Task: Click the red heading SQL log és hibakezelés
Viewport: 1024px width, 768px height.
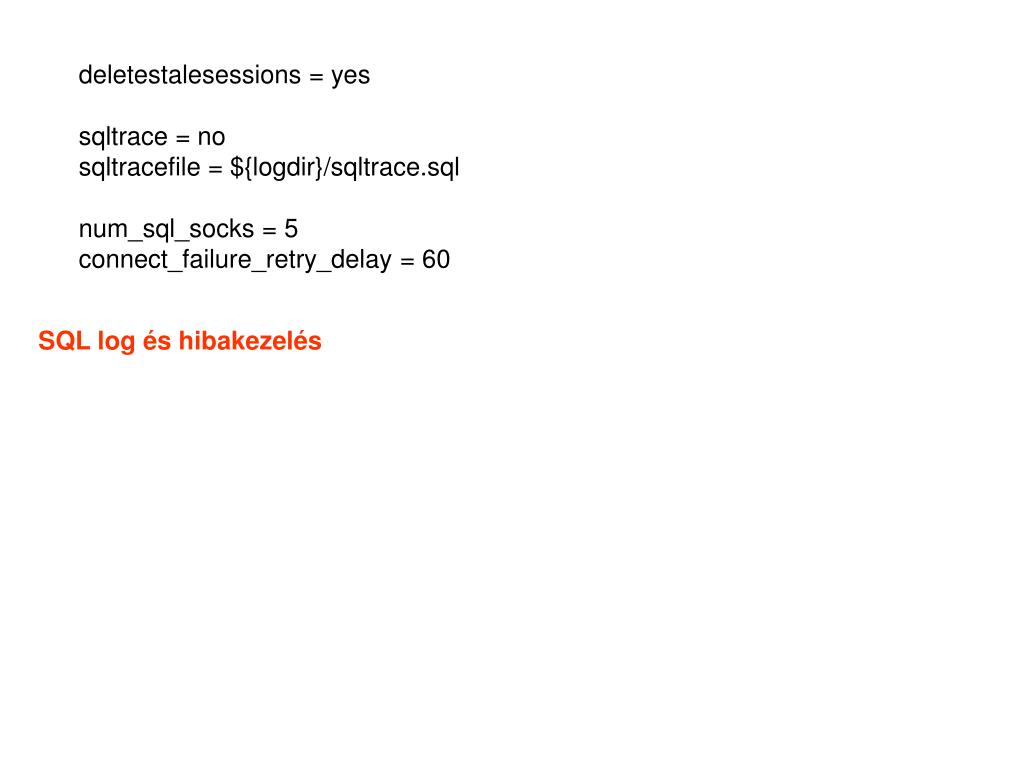Action: click(x=180, y=342)
